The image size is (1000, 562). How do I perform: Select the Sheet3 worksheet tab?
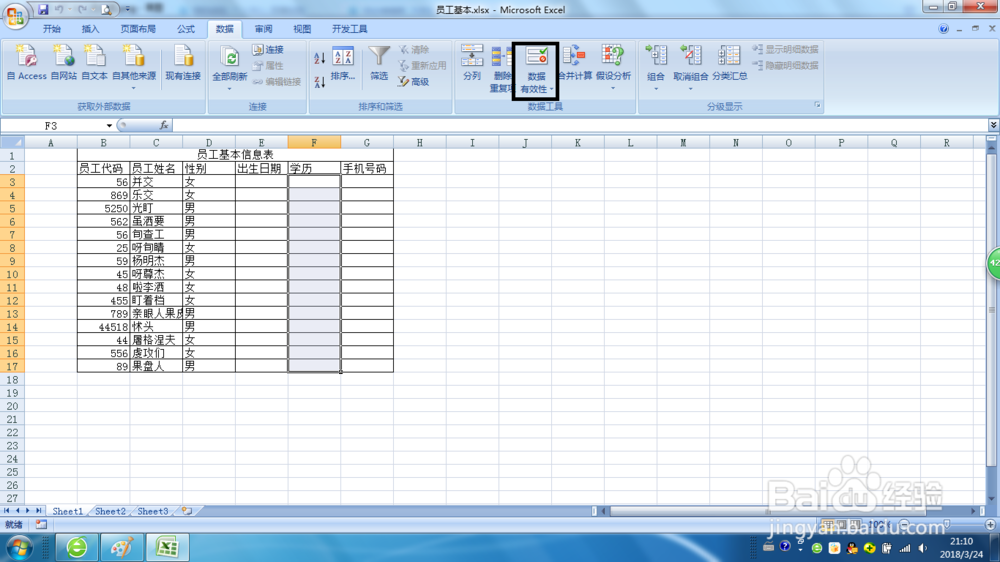153,511
